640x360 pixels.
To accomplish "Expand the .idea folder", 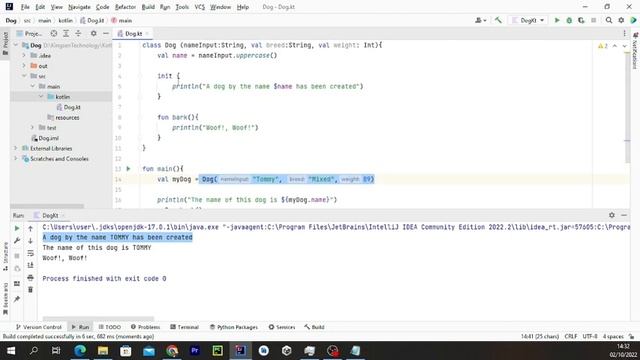I will click(x=24, y=55).
